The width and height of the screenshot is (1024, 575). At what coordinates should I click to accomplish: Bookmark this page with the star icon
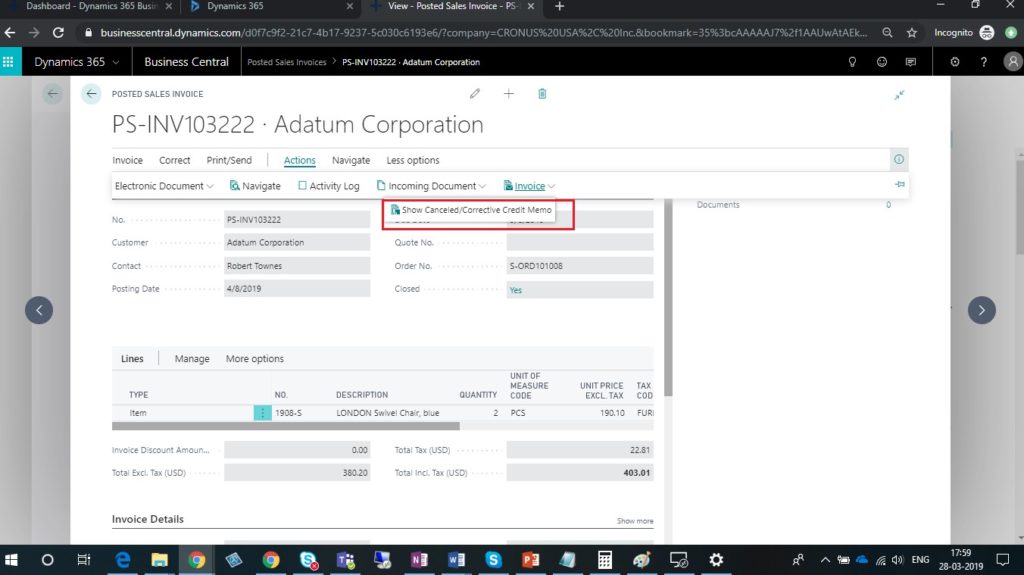pos(912,33)
